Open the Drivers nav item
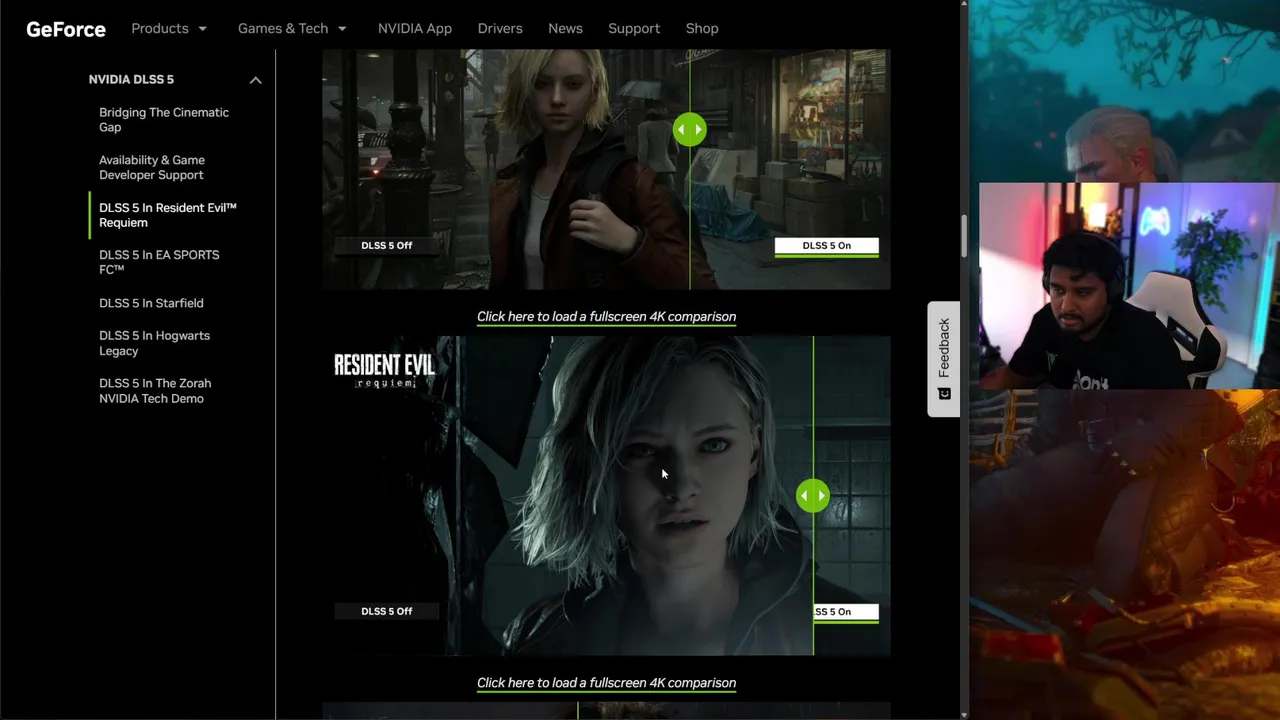Image resolution: width=1280 pixels, height=720 pixels. [500, 28]
